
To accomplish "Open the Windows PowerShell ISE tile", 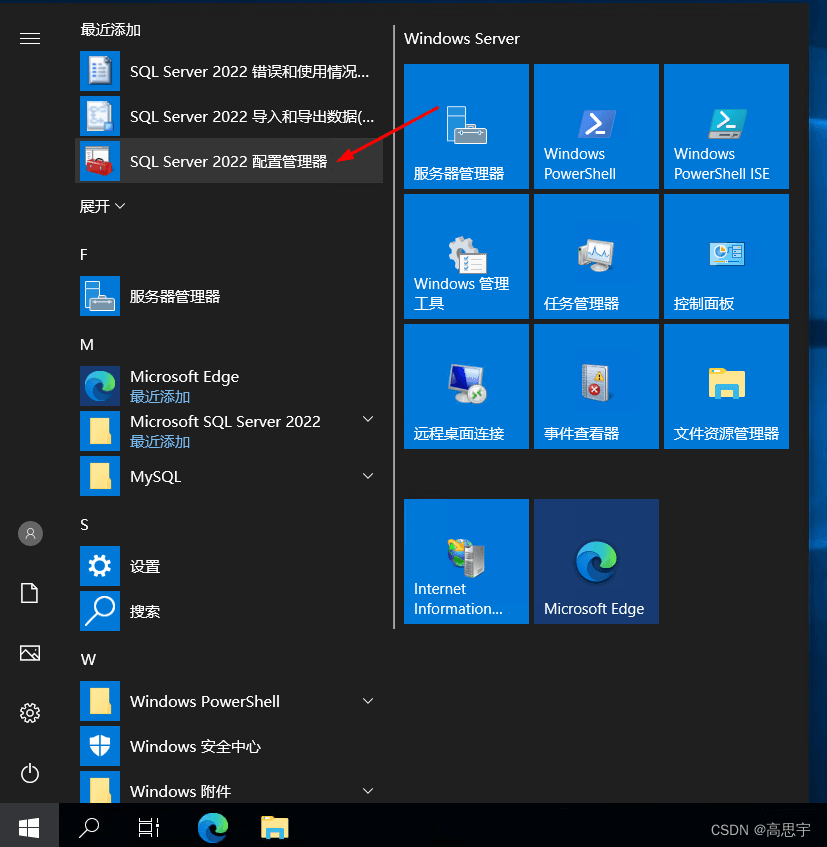I will click(x=727, y=126).
